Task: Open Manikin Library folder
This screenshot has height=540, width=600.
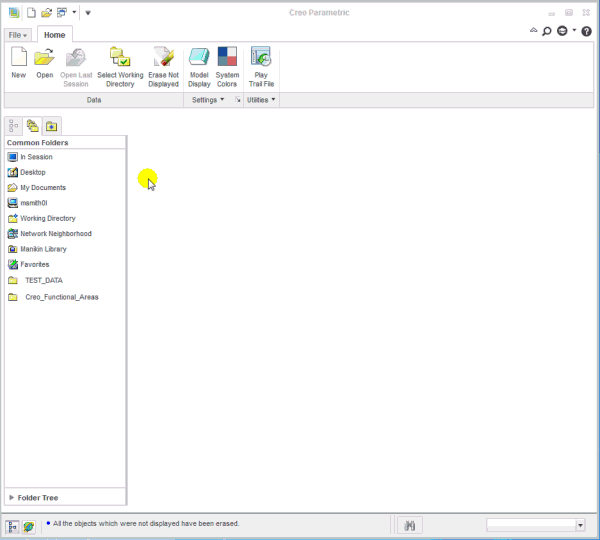Action: coord(37,249)
